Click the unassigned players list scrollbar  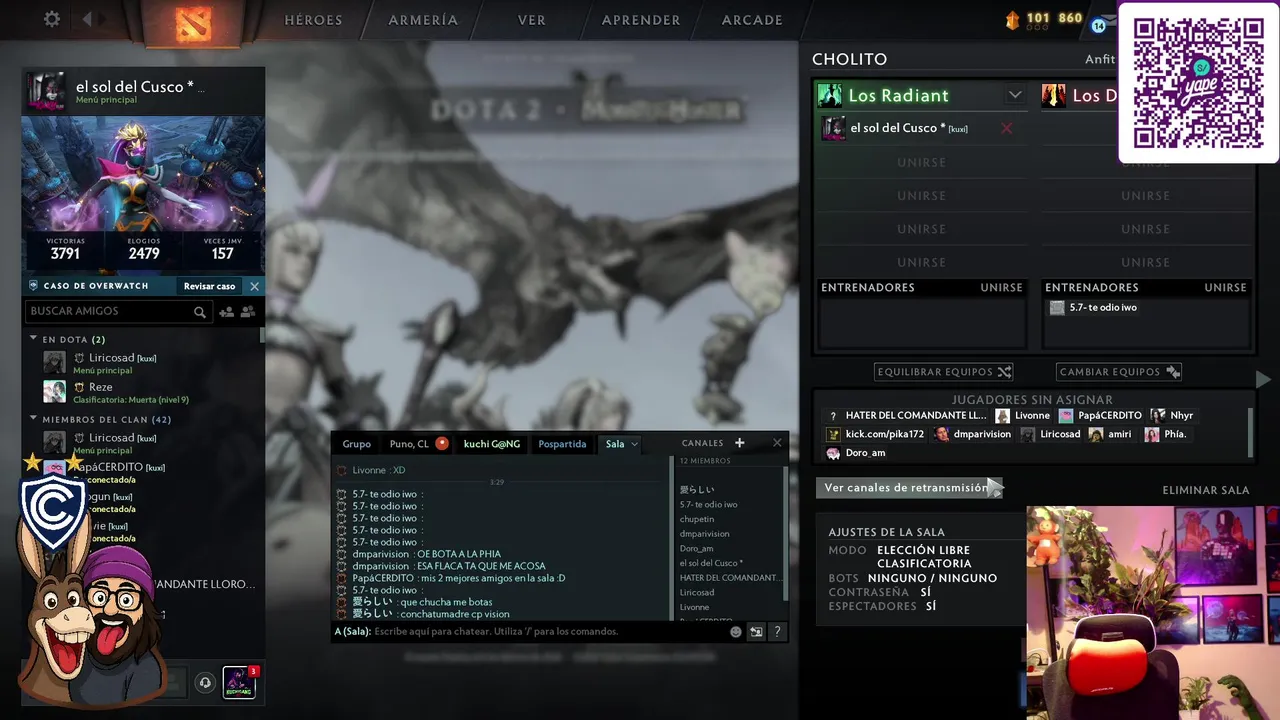[x=1251, y=433]
